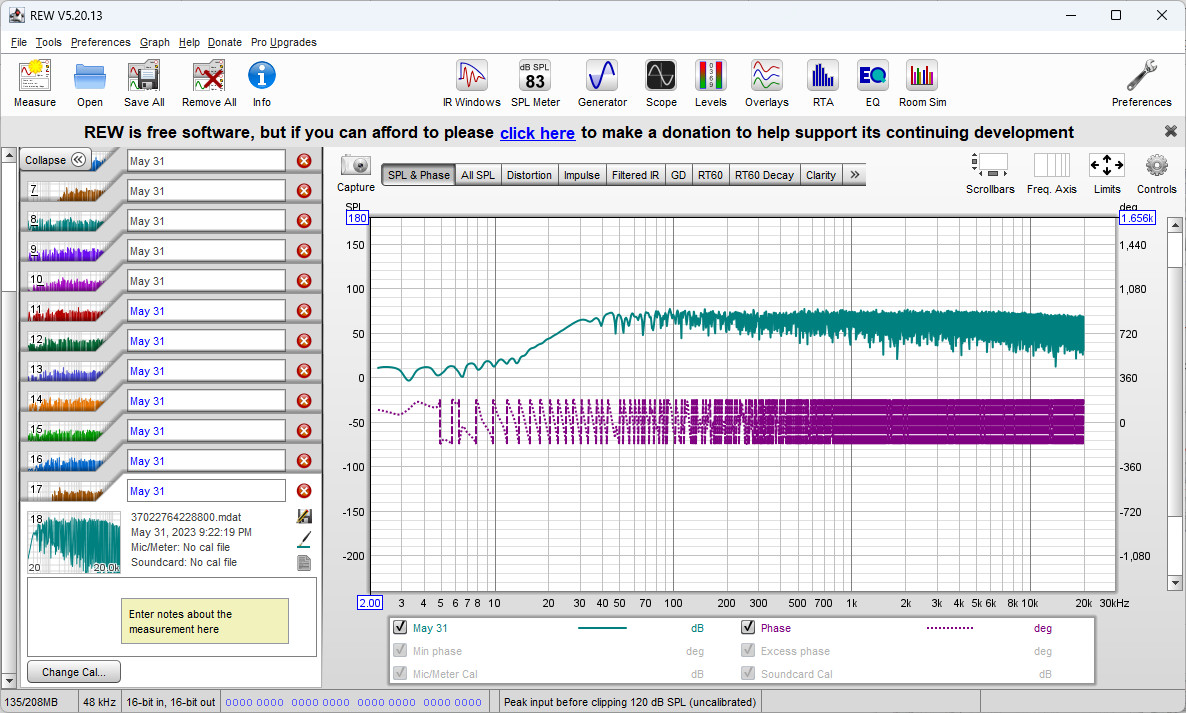Remove measurement 12 with red X

point(304,341)
